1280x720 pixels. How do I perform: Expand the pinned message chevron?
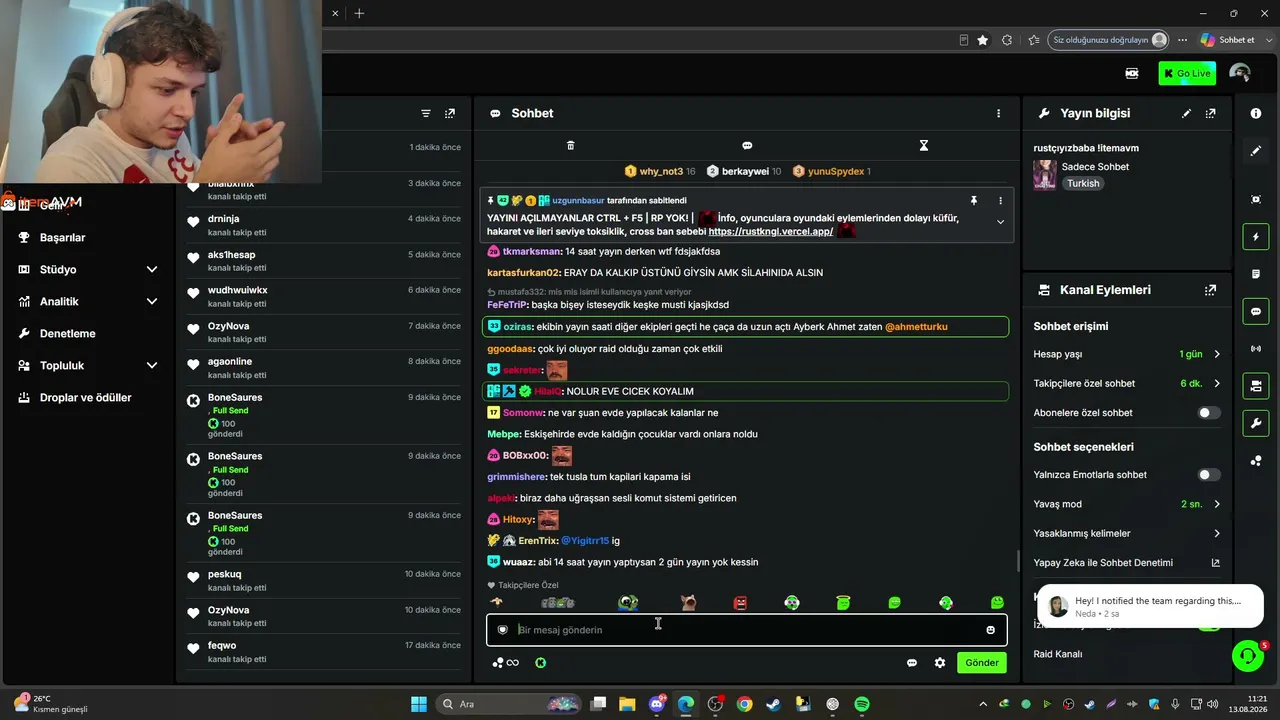[x=1000, y=222]
